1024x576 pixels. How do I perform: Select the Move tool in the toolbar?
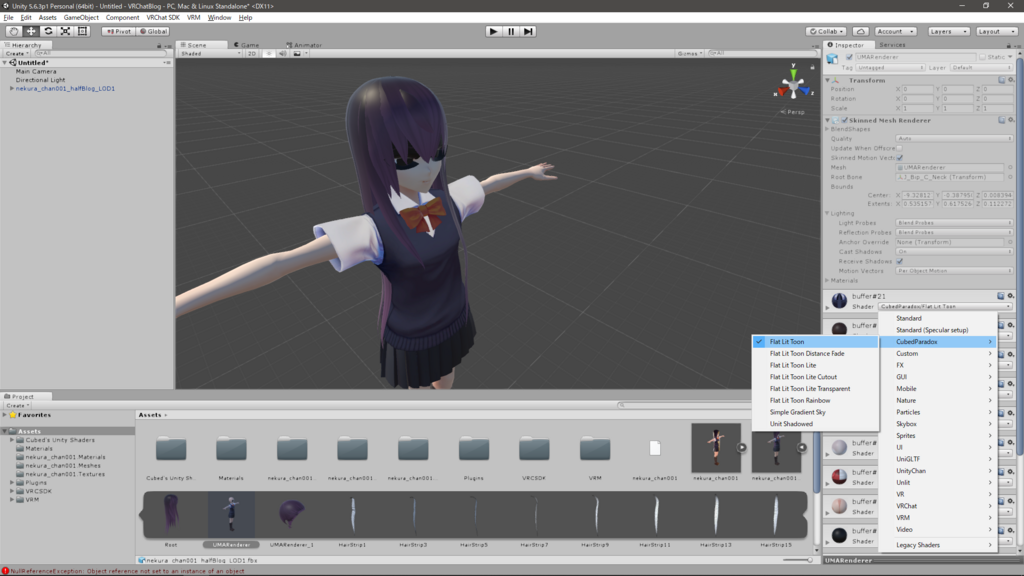(31, 31)
